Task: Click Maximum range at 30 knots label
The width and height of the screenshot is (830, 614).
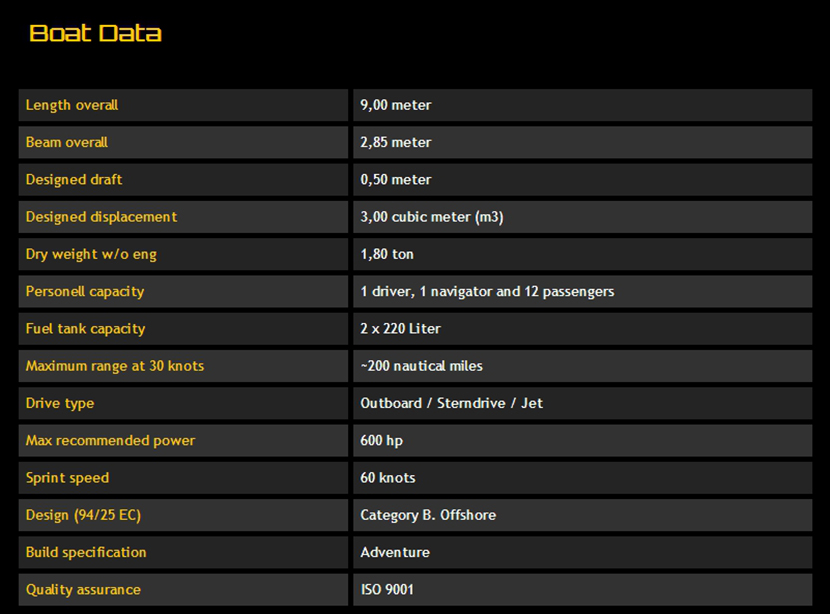Action: click(x=115, y=366)
